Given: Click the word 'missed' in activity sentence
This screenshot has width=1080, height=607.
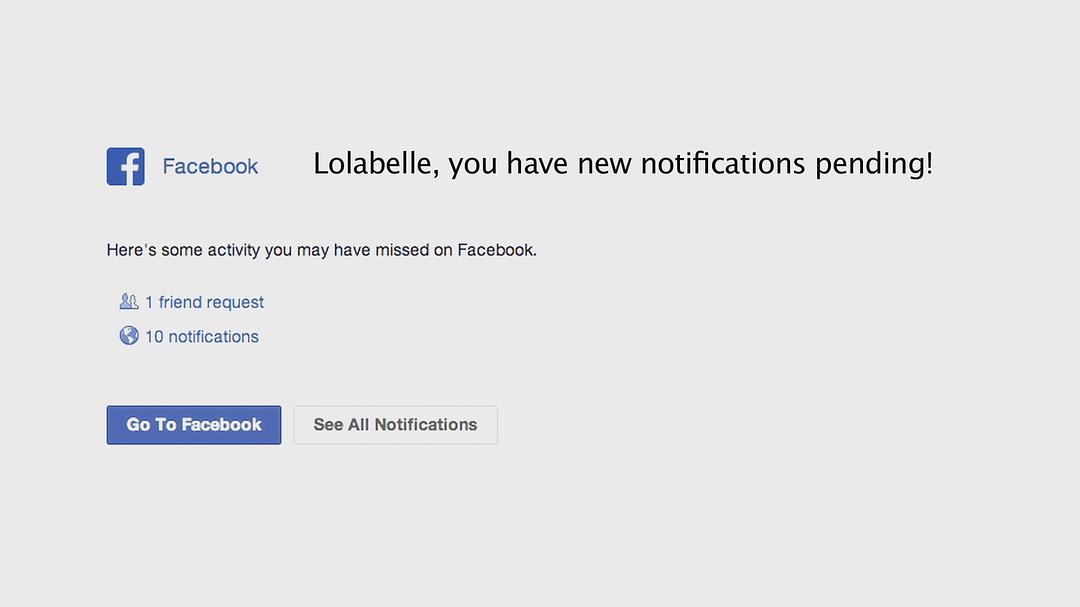Looking at the screenshot, I should 401,250.
